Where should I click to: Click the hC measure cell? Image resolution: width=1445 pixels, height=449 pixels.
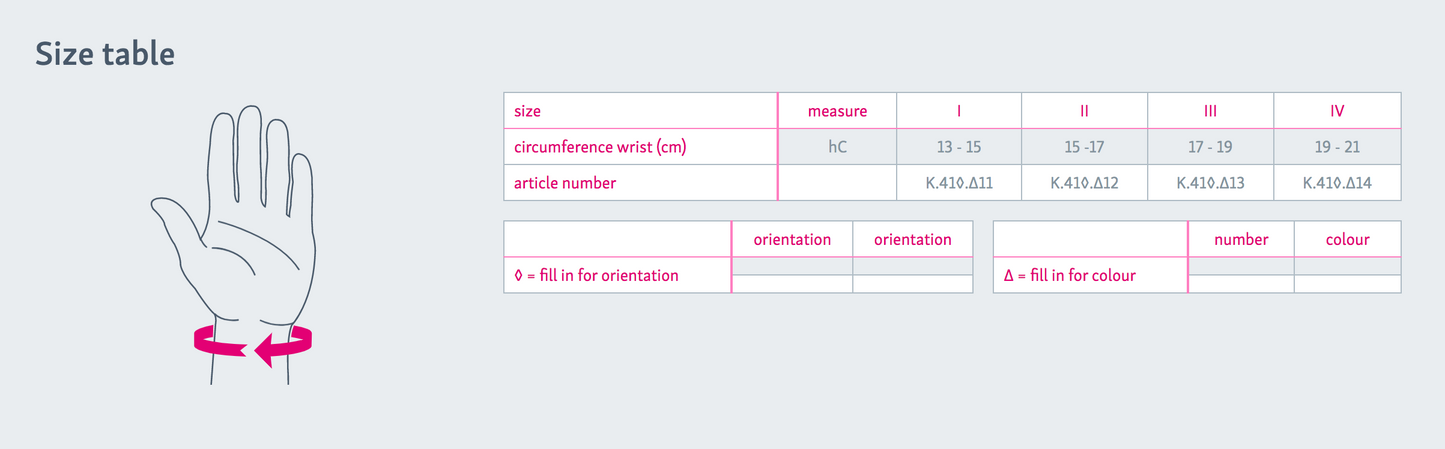(837, 147)
